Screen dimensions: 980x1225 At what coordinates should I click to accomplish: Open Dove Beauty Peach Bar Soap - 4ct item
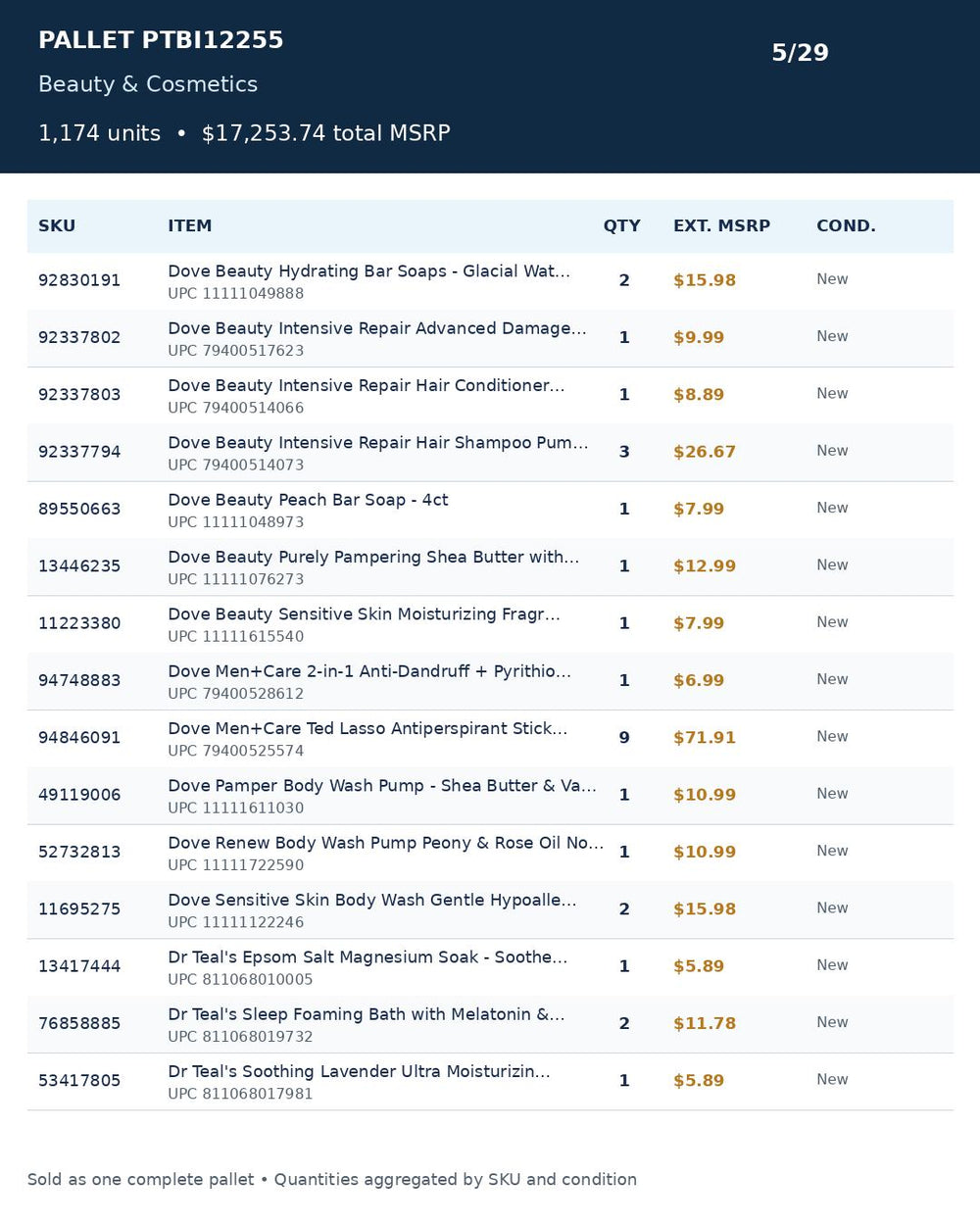tap(308, 500)
